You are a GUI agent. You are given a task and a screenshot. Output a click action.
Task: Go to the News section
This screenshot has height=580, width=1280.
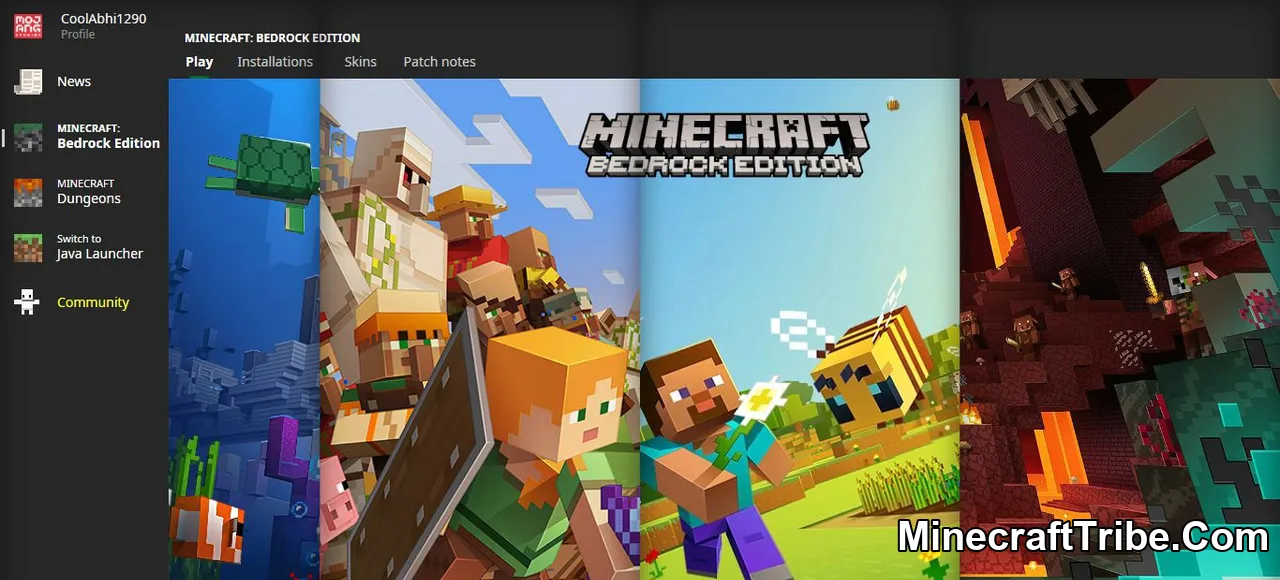74,82
